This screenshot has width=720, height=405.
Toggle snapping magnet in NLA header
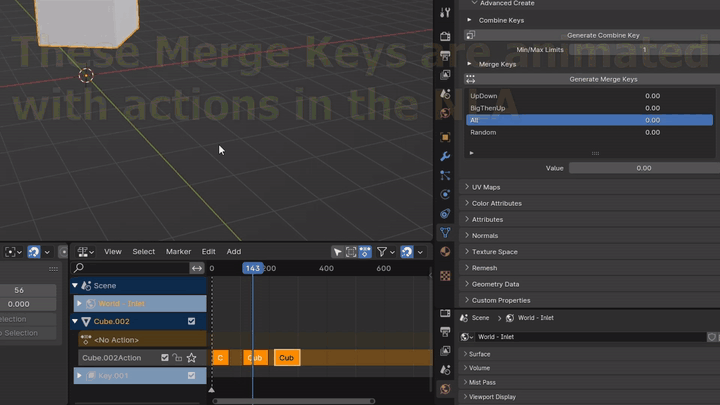click(x=407, y=252)
